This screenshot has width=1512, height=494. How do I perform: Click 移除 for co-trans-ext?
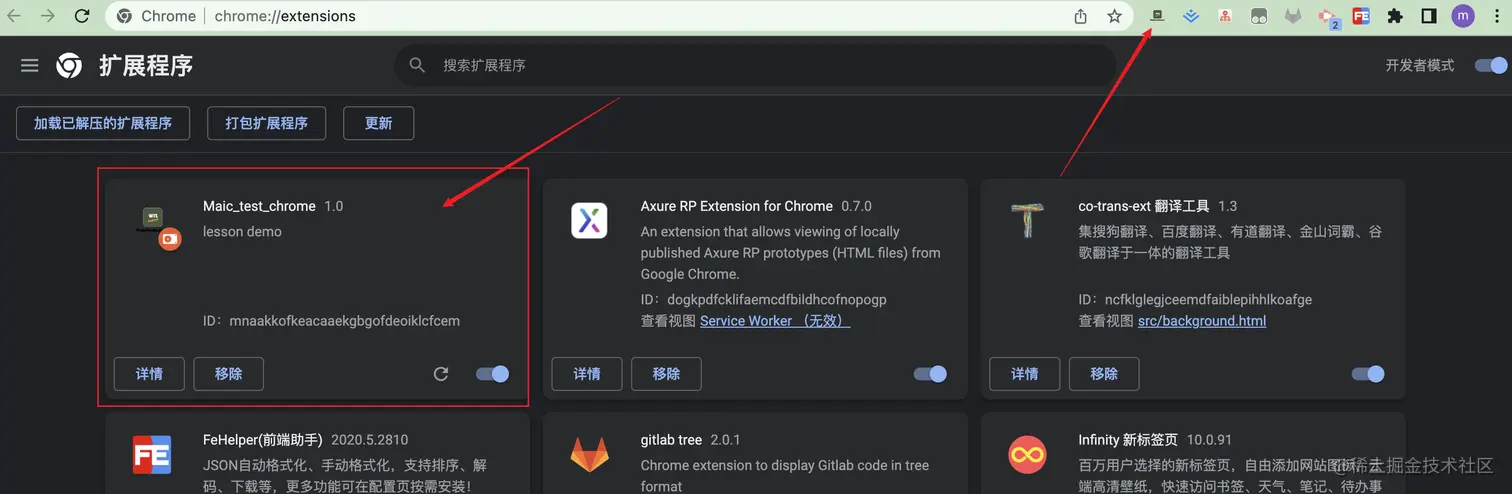(1104, 374)
